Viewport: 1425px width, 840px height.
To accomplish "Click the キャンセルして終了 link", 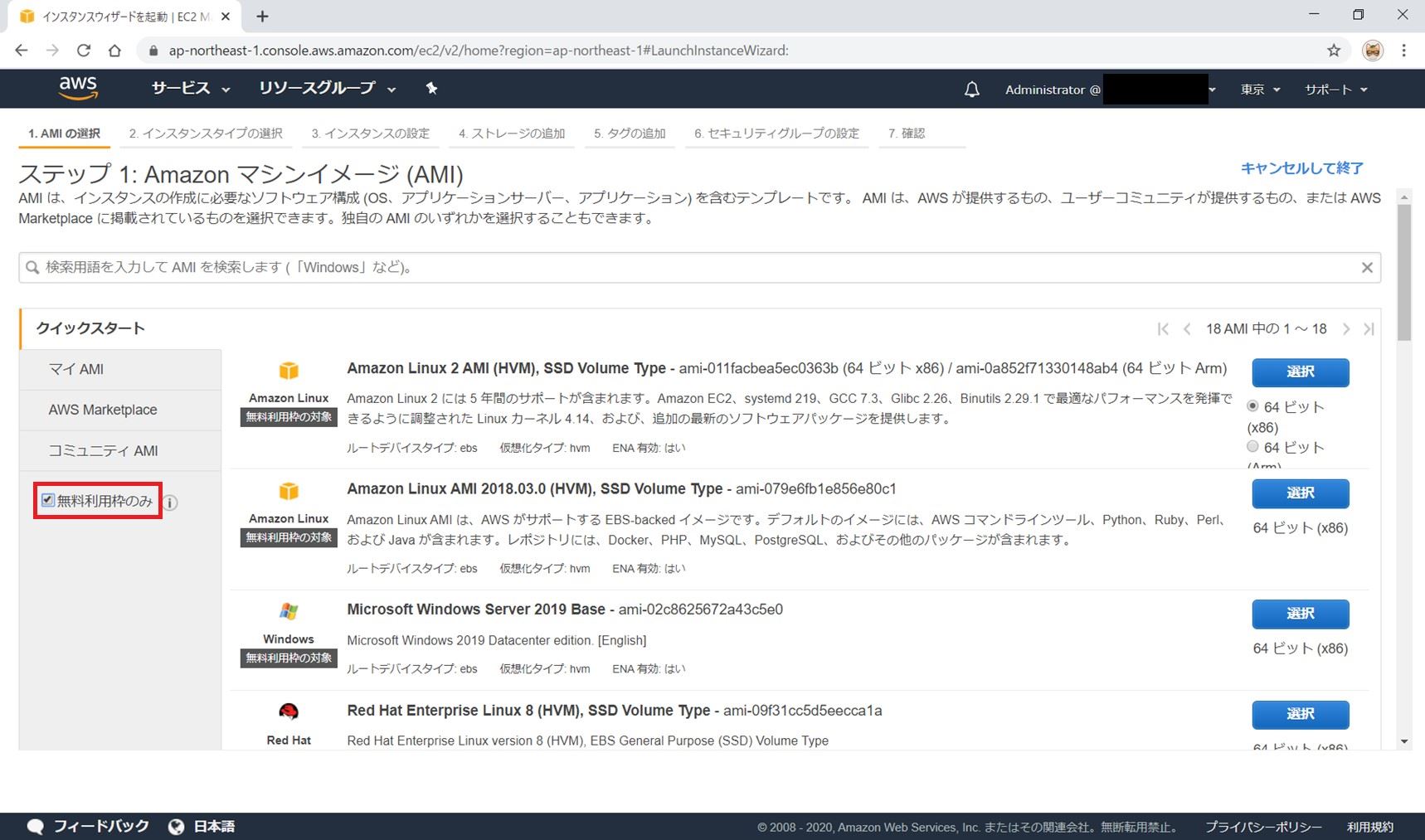I will (1301, 168).
